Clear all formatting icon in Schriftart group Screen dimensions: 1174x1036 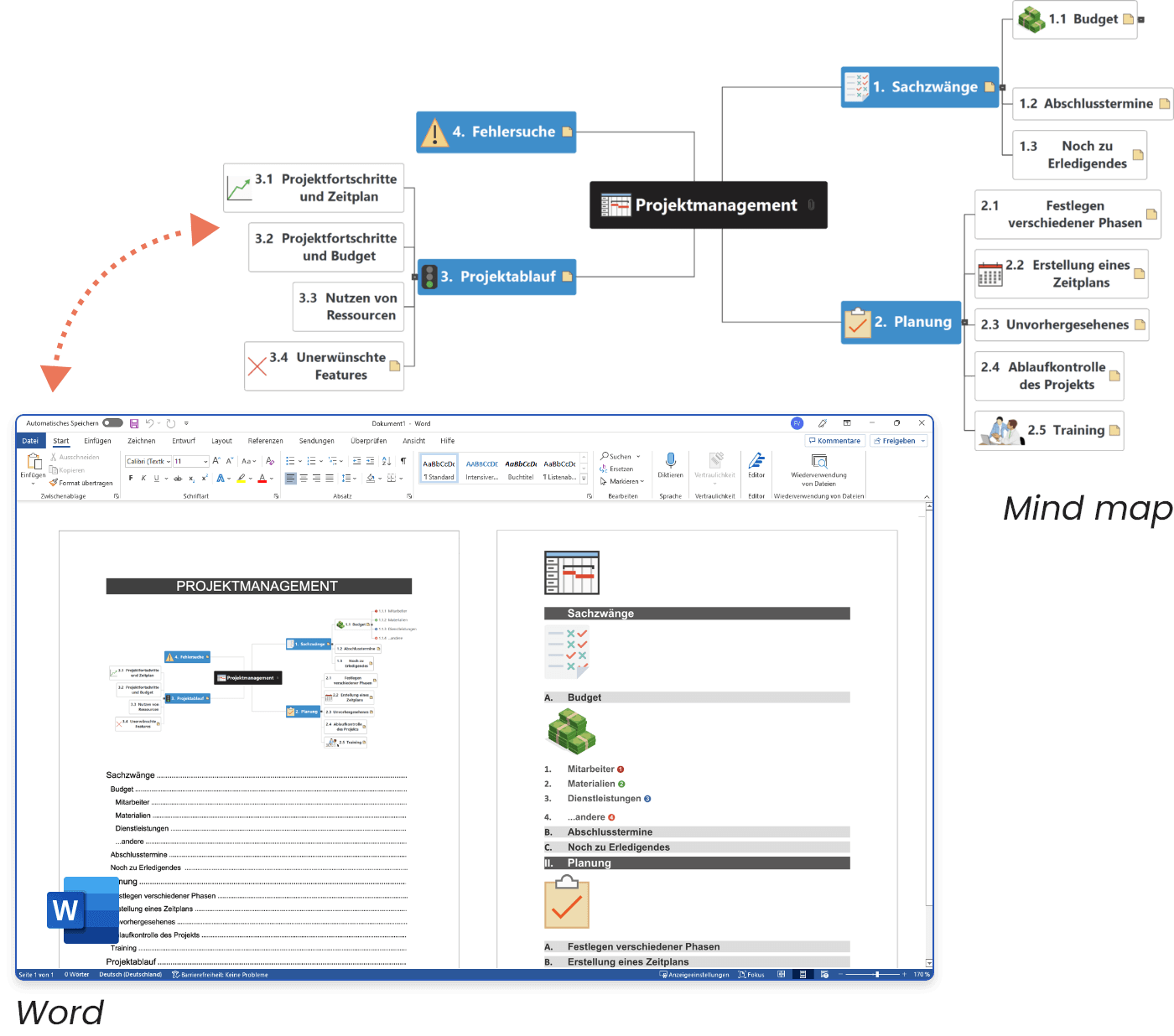point(270,461)
